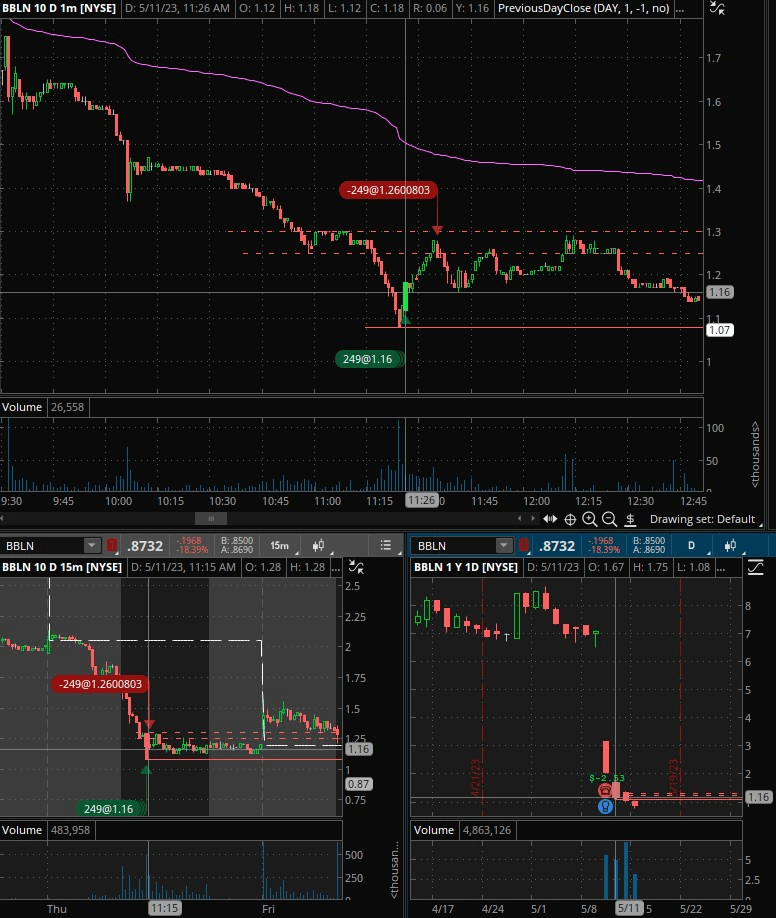This screenshot has height=918, width=776.
Task: Click the .8732 last price in daily panel
Action: tap(556, 546)
